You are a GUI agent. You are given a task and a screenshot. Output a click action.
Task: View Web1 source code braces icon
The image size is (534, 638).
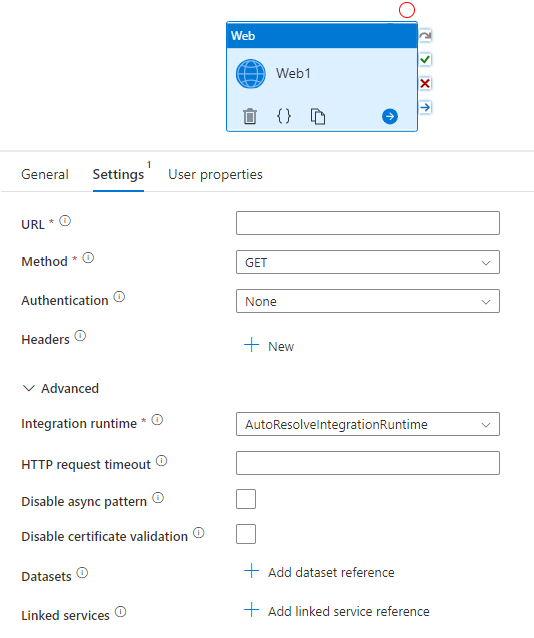[x=284, y=116]
